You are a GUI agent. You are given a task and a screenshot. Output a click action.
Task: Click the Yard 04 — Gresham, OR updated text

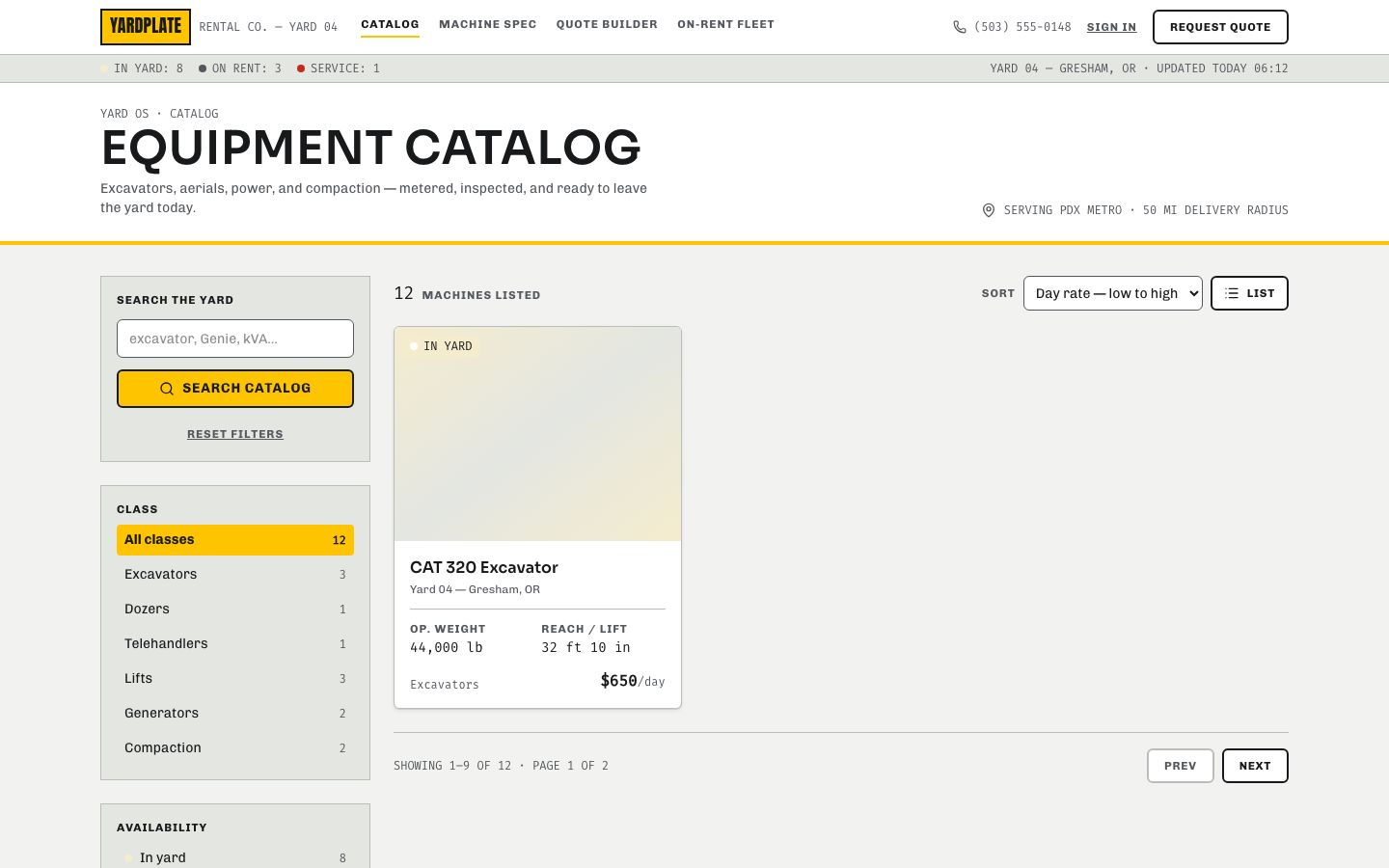click(x=1139, y=68)
